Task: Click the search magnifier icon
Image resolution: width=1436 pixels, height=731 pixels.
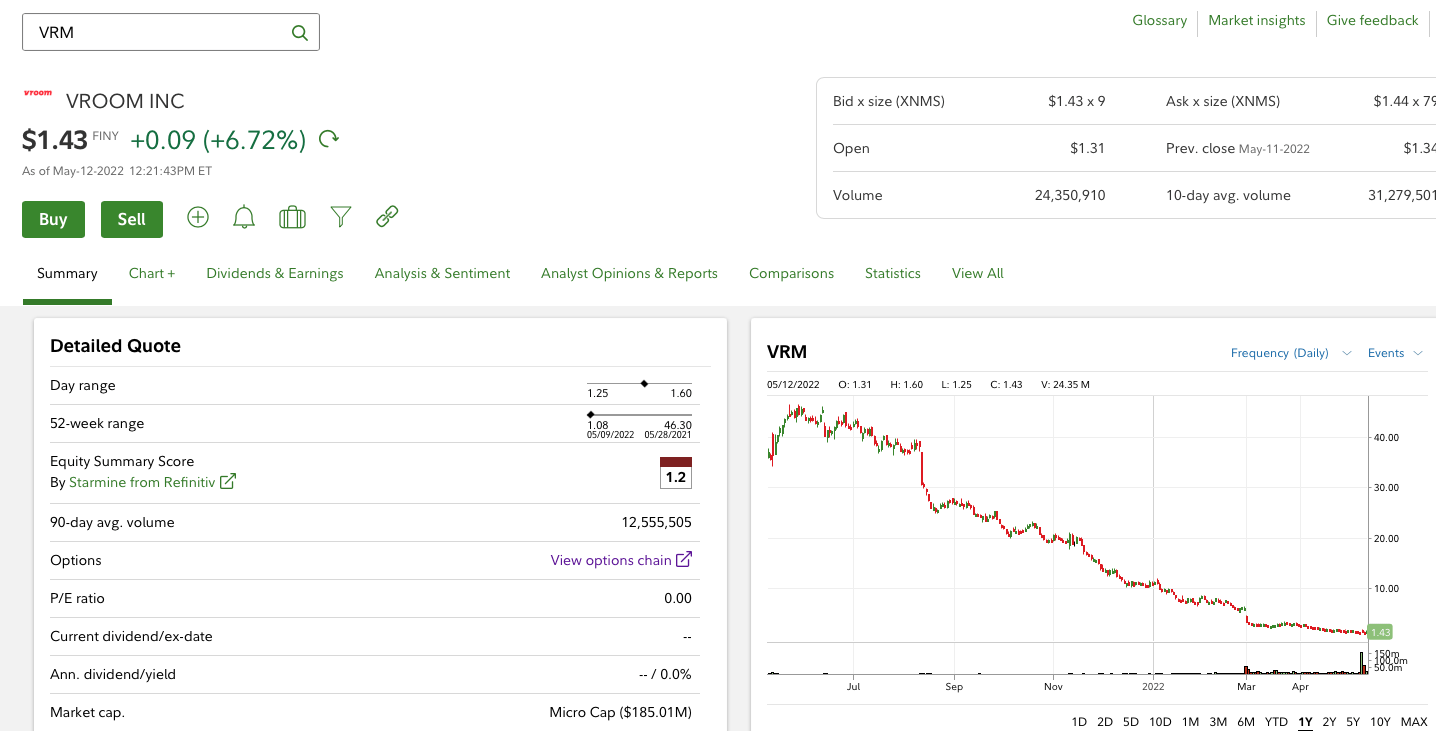Action: pos(299,32)
